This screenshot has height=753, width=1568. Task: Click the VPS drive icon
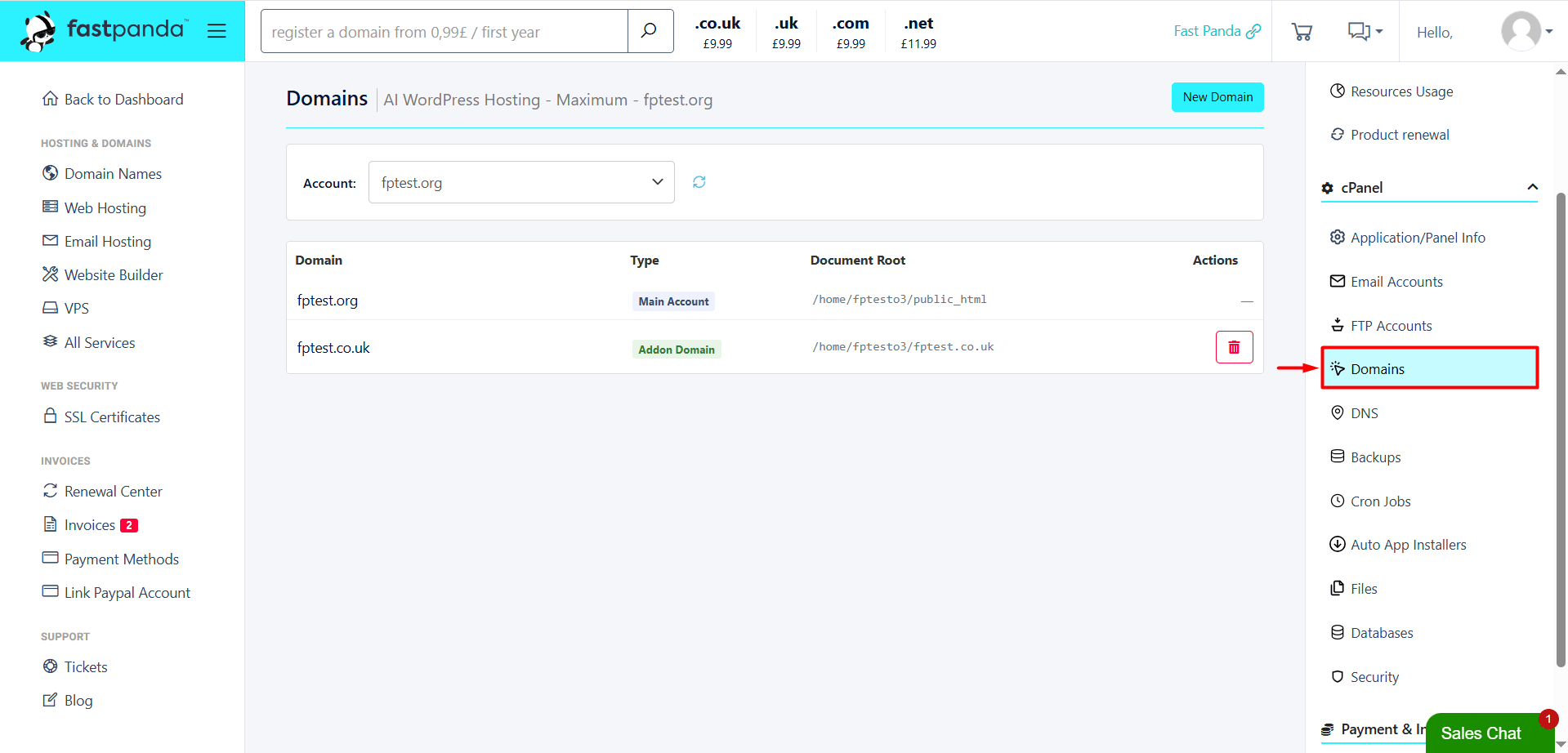pos(50,308)
